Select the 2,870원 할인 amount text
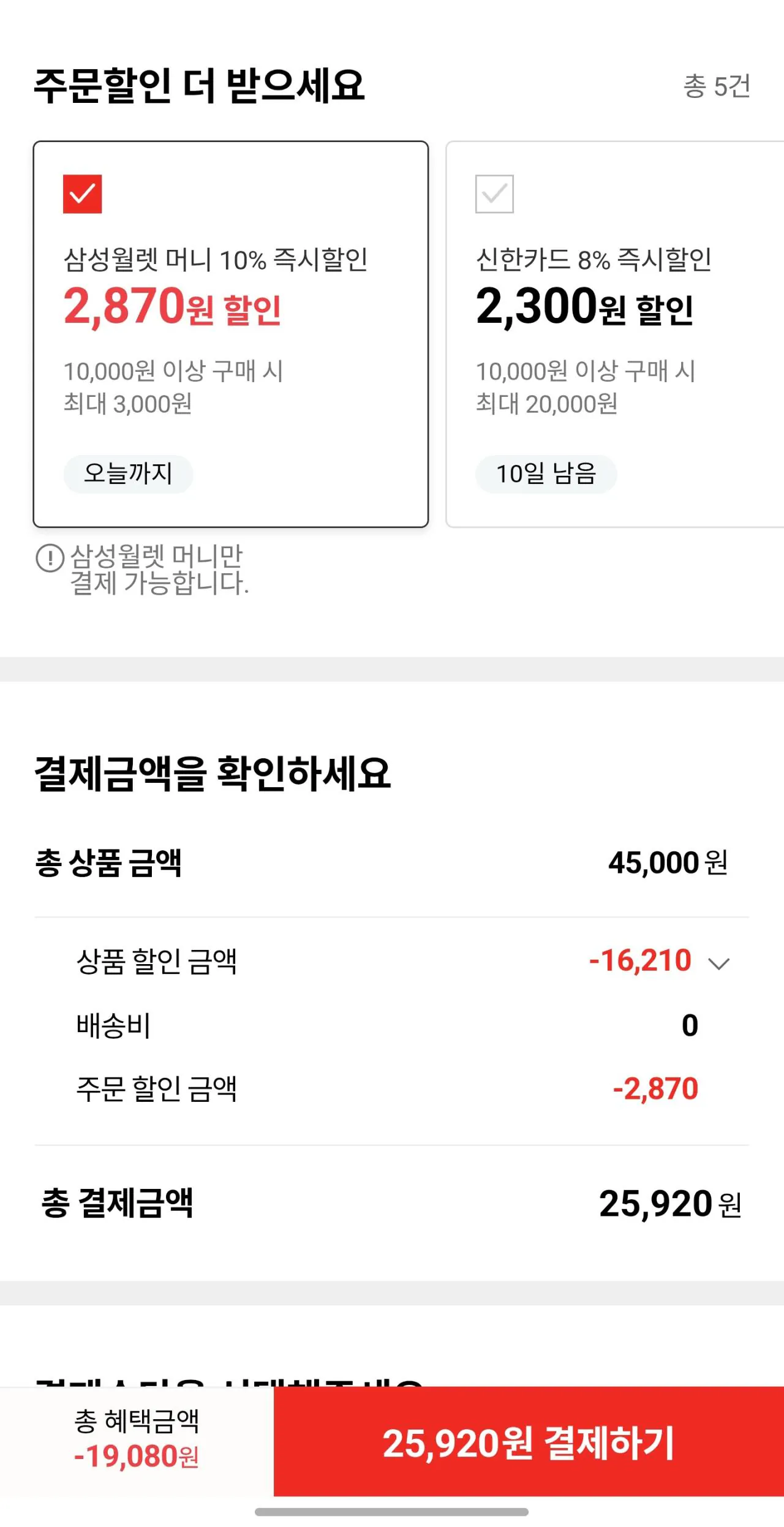Viewport: 784px width, 1527px height. click(x=172, y=307)
